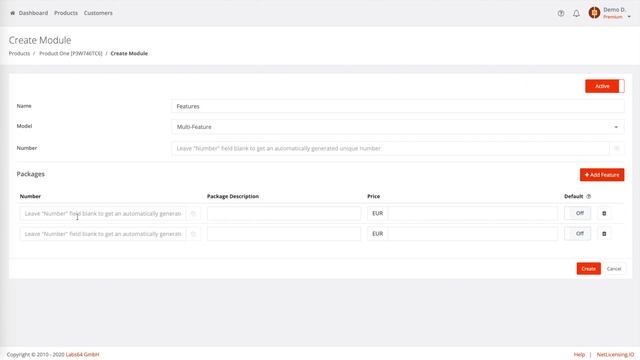Focus first row EUR Price field
Screen dimensions: 640x360
[473, 213]
